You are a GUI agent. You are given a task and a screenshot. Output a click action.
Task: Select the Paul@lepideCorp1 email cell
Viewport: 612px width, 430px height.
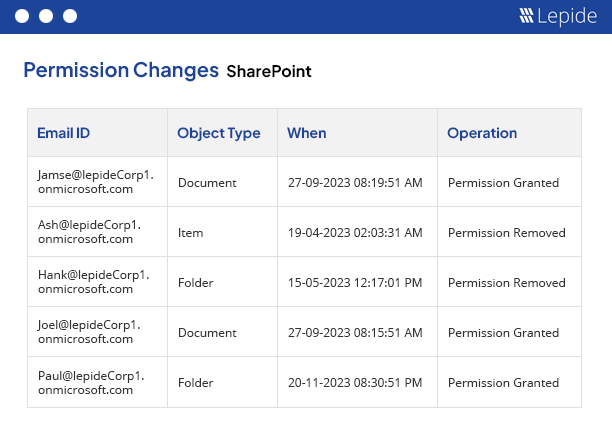[x=90, y=382]
